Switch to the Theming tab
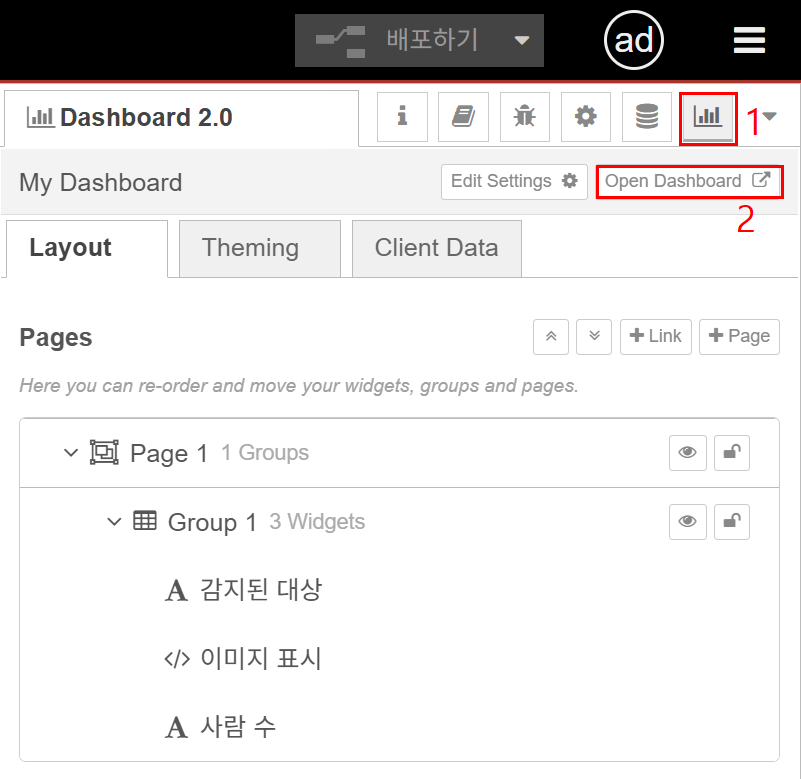Image resolution: width=801 pixels, height=779 pixels. [x=250, y=248]
